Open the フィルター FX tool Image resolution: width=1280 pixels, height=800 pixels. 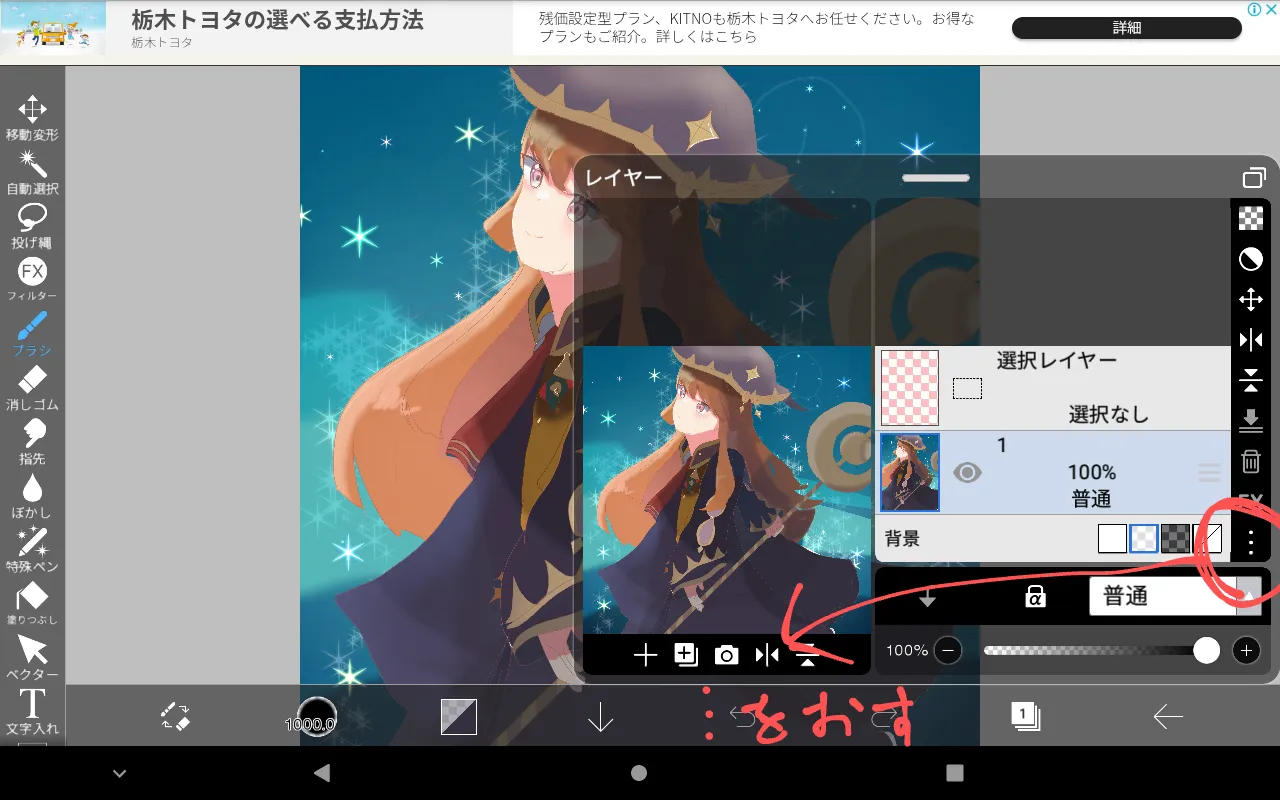[32, 279]
